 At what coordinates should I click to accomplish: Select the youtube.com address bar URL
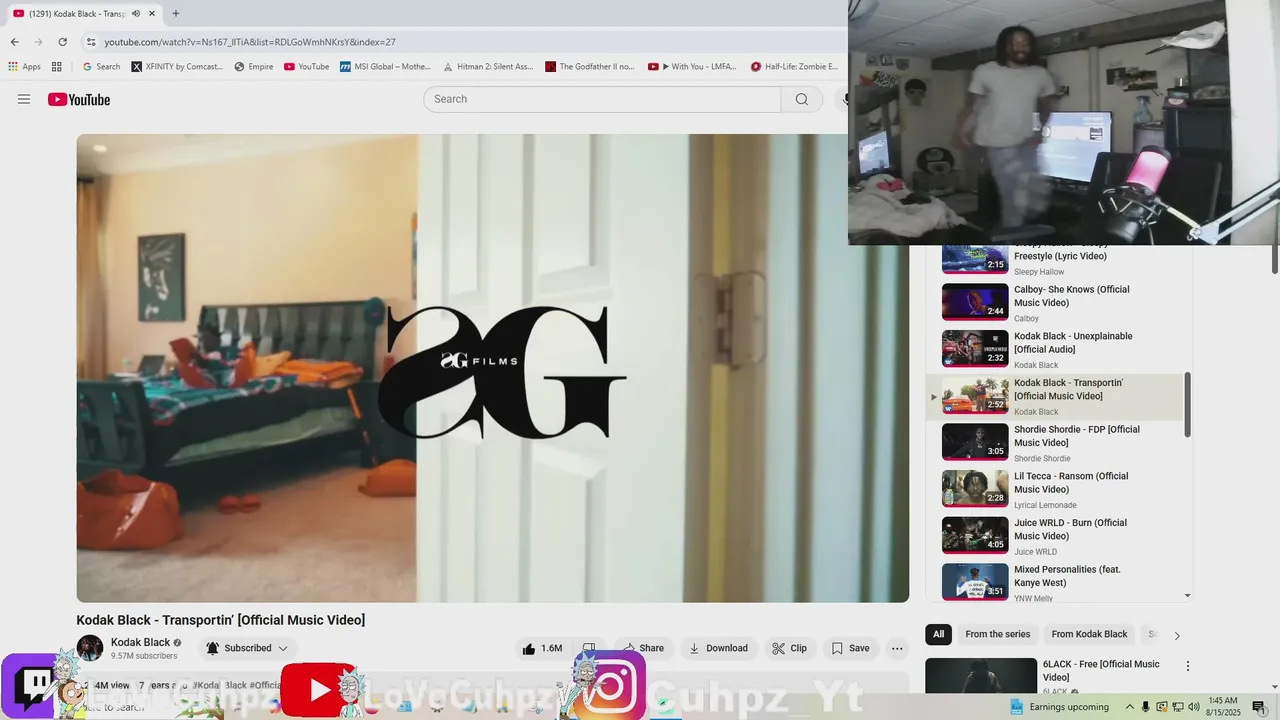click(250, 42)
